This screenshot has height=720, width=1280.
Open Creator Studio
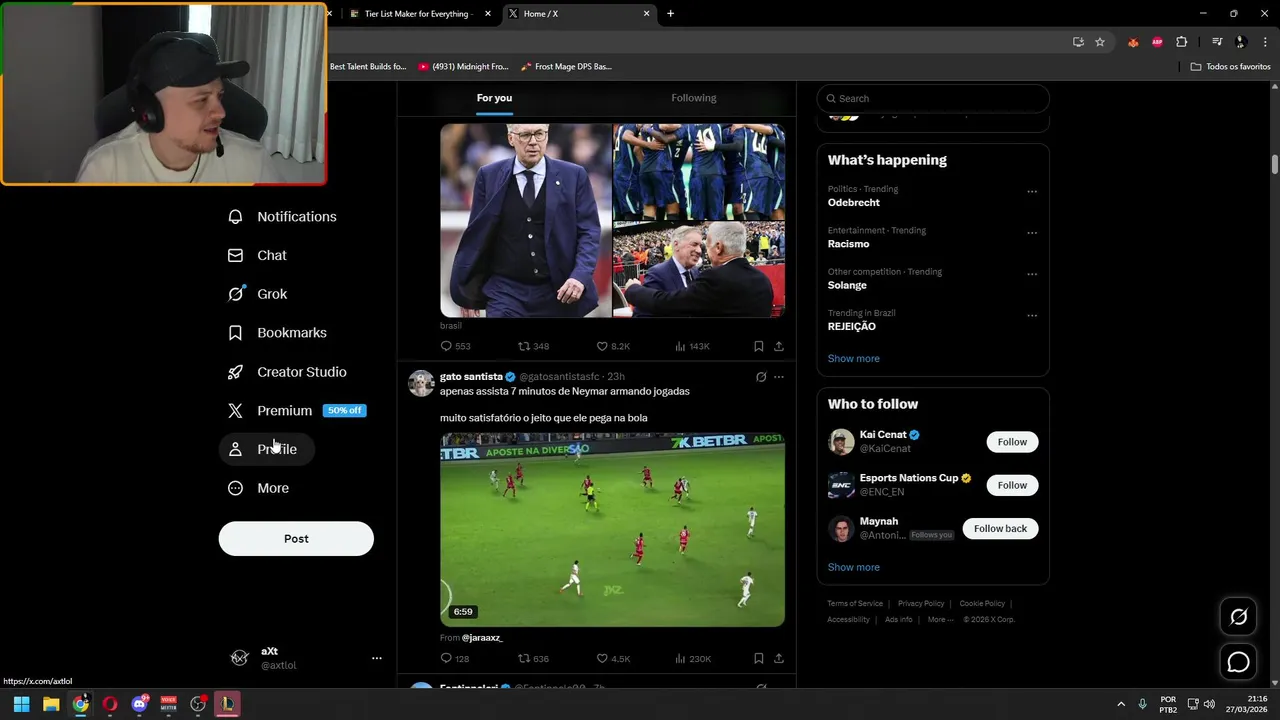287,372
